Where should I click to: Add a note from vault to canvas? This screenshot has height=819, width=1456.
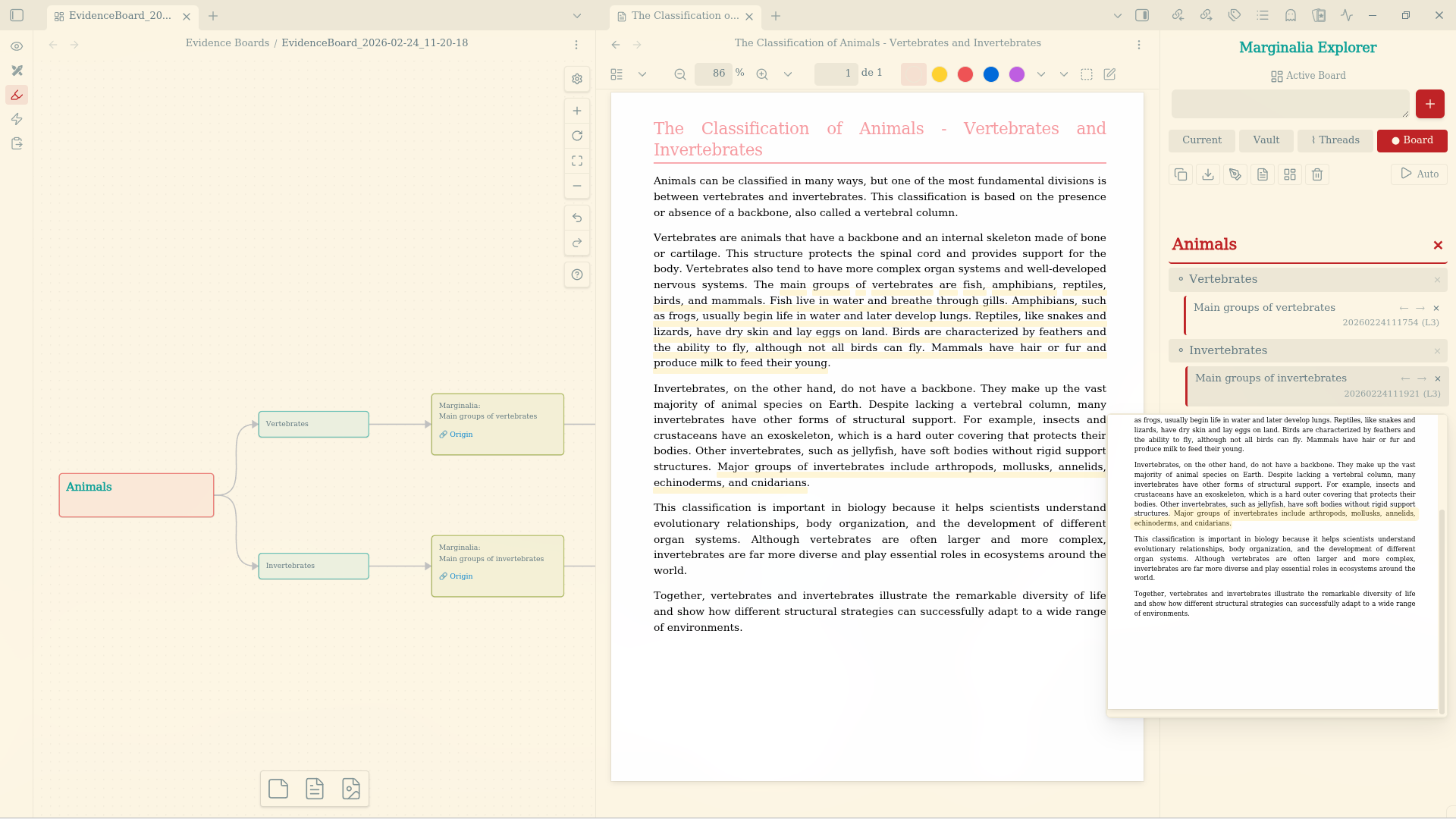(x=315, y=789)
